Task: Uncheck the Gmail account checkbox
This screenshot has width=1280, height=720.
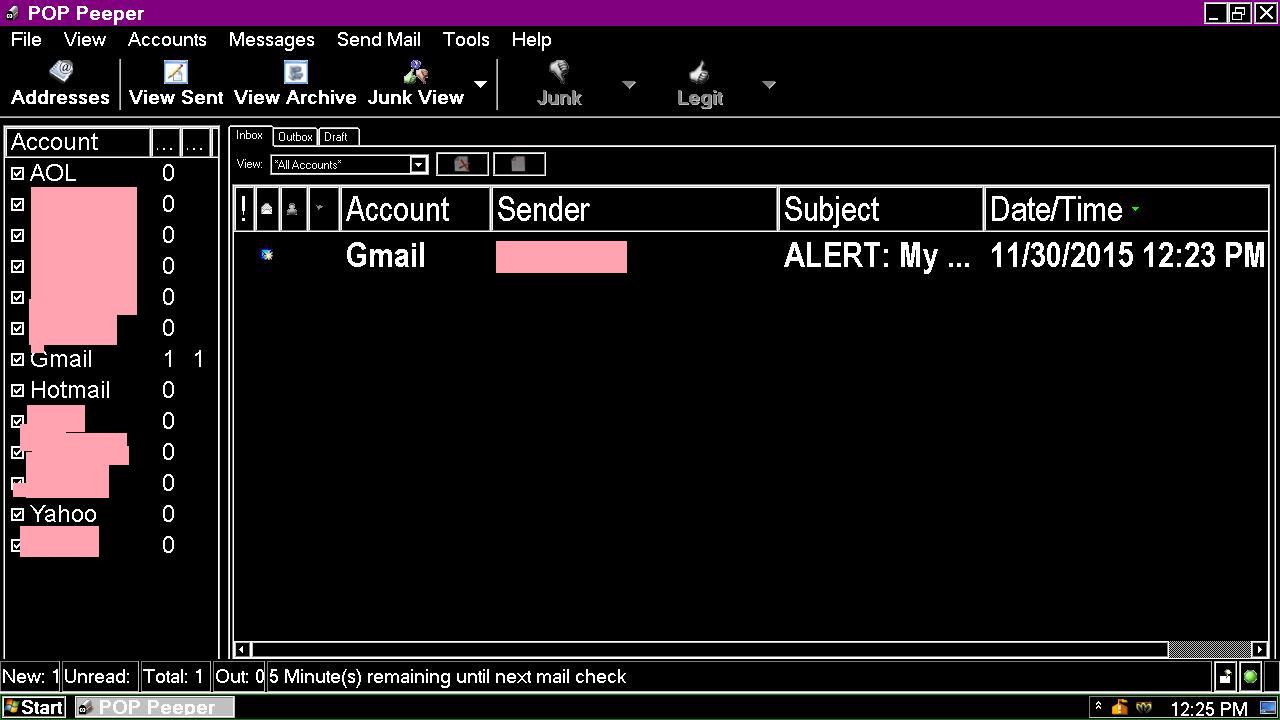Action: coord(17,359)
